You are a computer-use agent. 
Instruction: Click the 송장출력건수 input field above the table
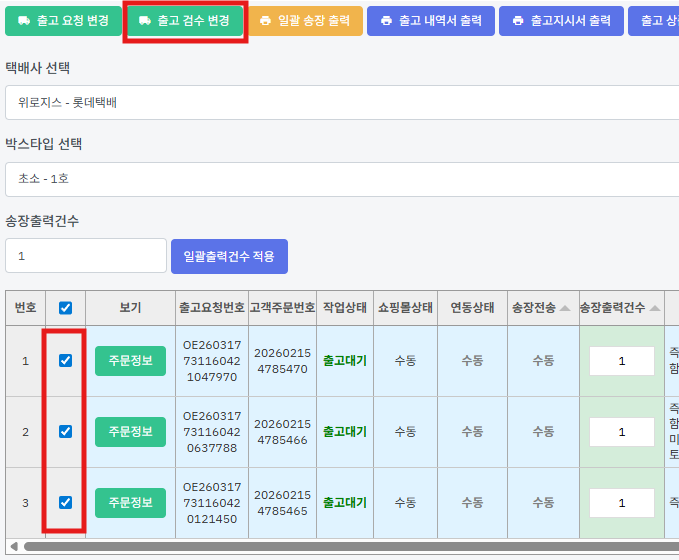click(86, 256)
